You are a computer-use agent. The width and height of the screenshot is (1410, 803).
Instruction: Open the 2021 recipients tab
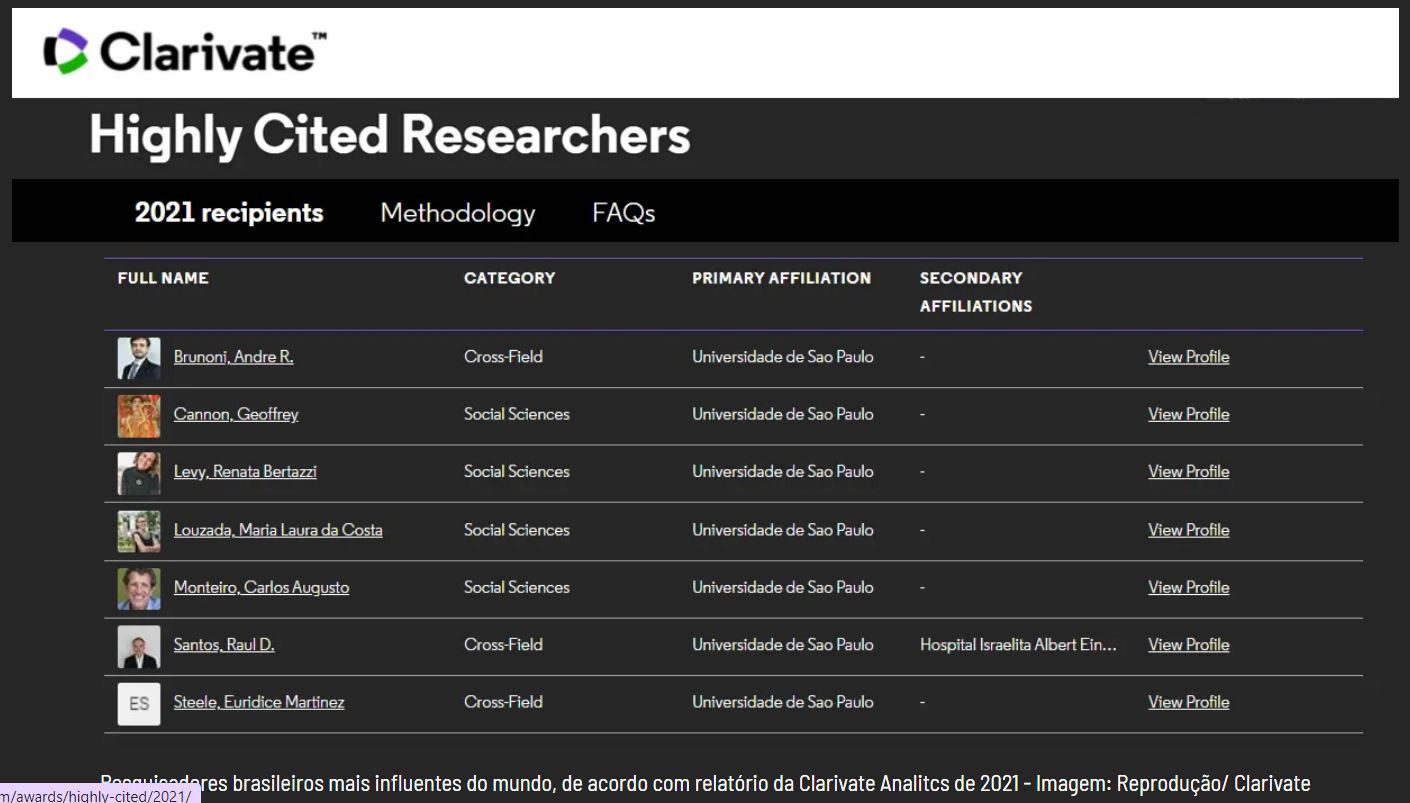[x=229, y=213]
